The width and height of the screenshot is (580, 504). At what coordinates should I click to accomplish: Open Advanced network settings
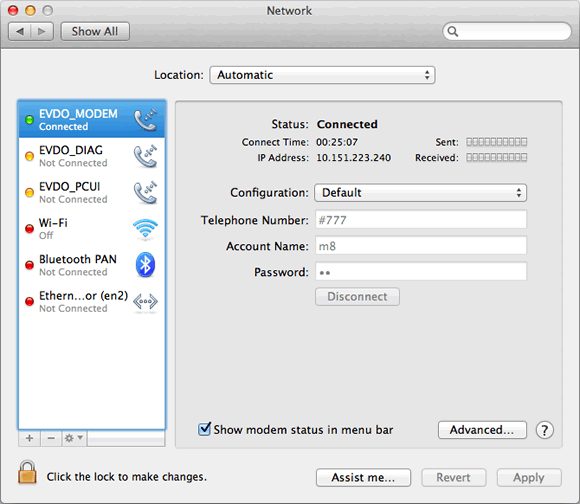click(x=482, y=430)
